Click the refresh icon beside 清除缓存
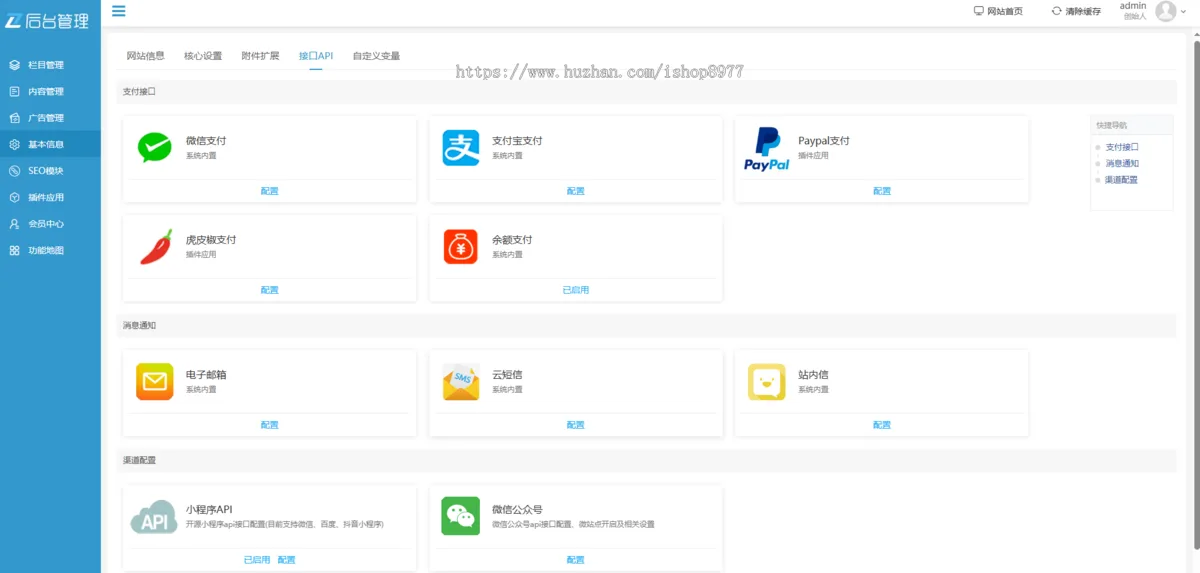Screen dimensions: 1200x573 1056,11
